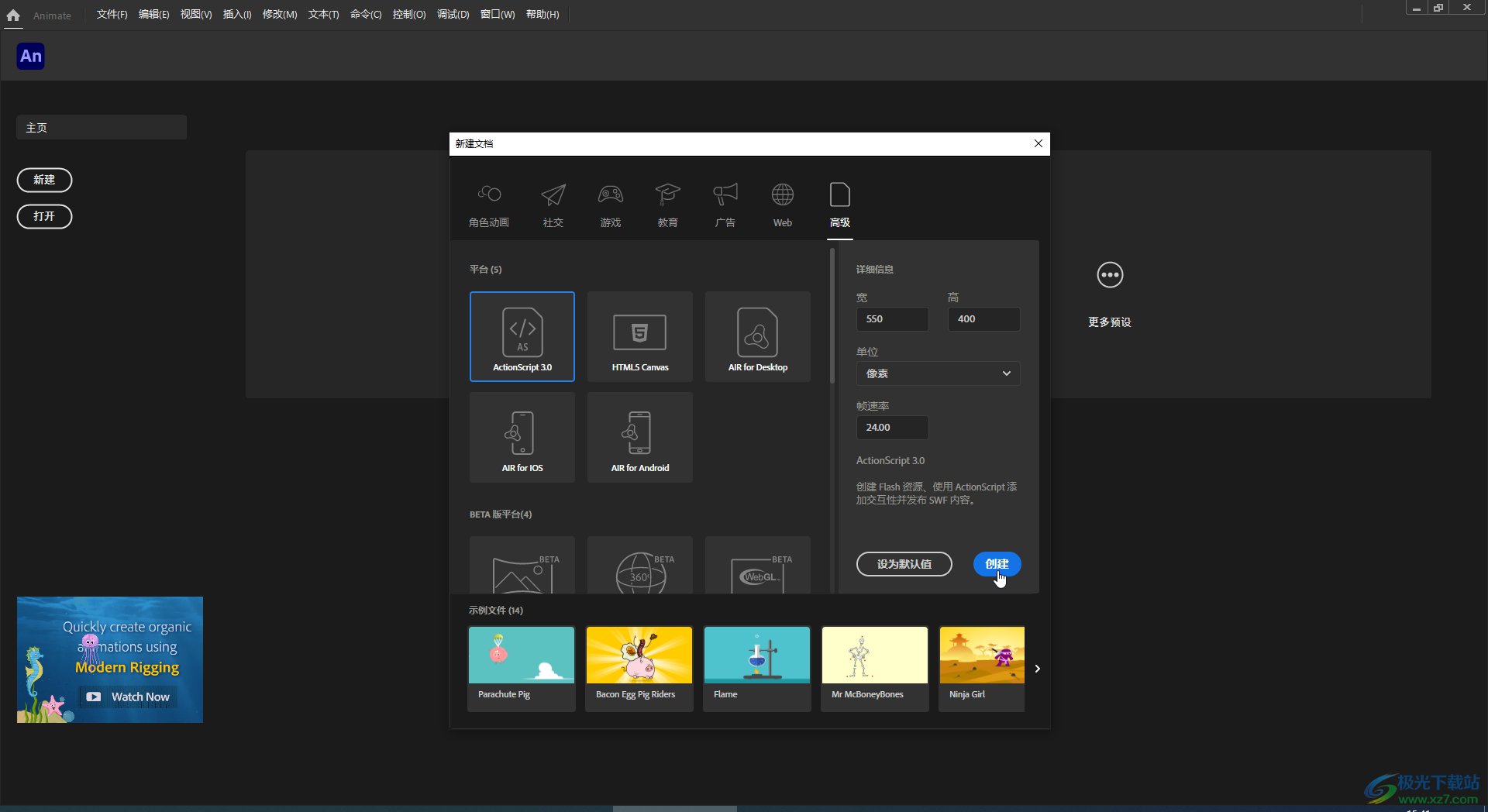Click the 宽 width field

[892, 319]
